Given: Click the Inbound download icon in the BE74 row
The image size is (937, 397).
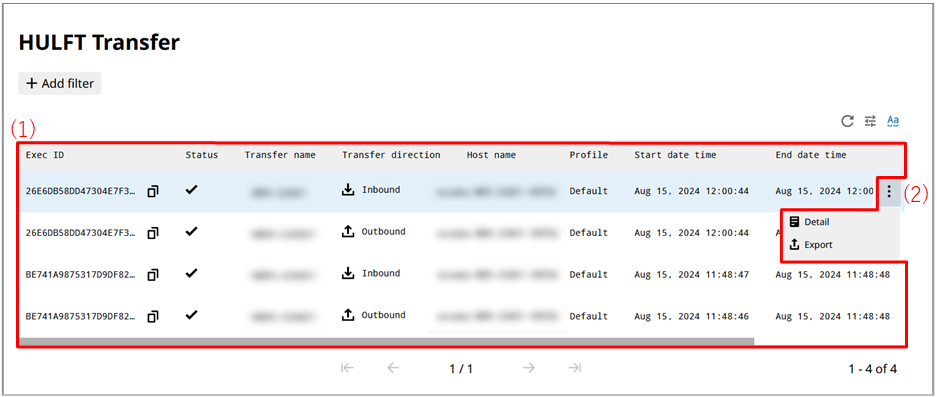Looking at the screenshot, I should click(x=348, y=274).
